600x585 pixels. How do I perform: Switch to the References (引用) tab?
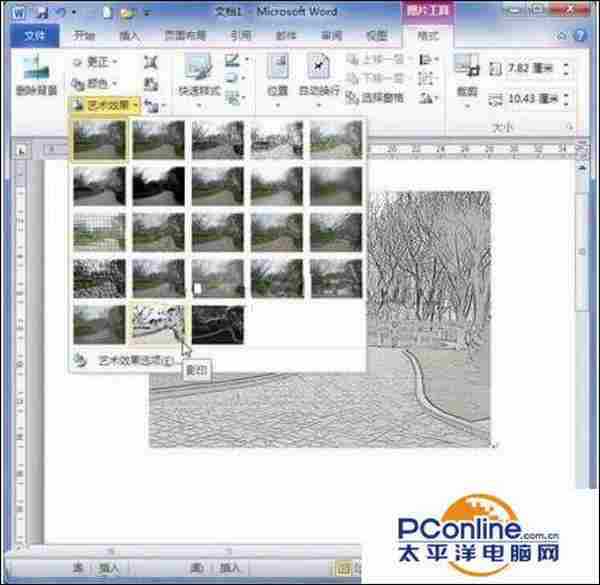pos(241,36)
